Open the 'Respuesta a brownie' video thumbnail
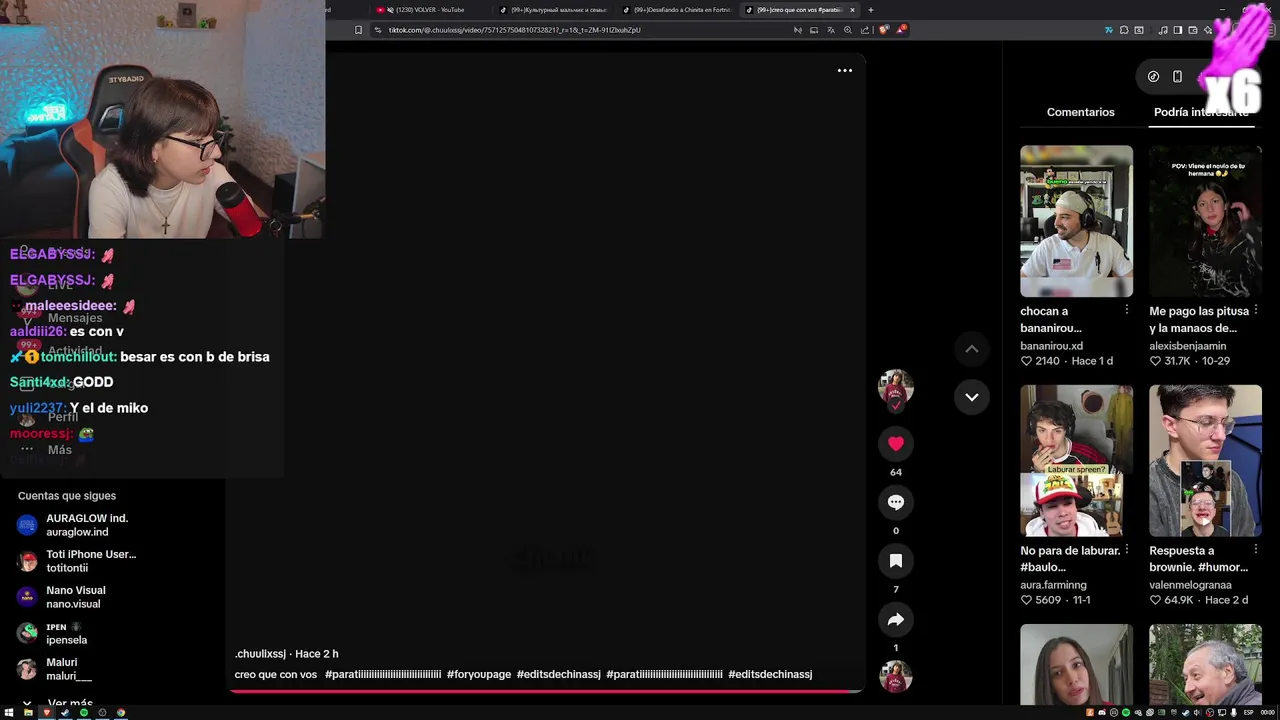 (1205, 461)
